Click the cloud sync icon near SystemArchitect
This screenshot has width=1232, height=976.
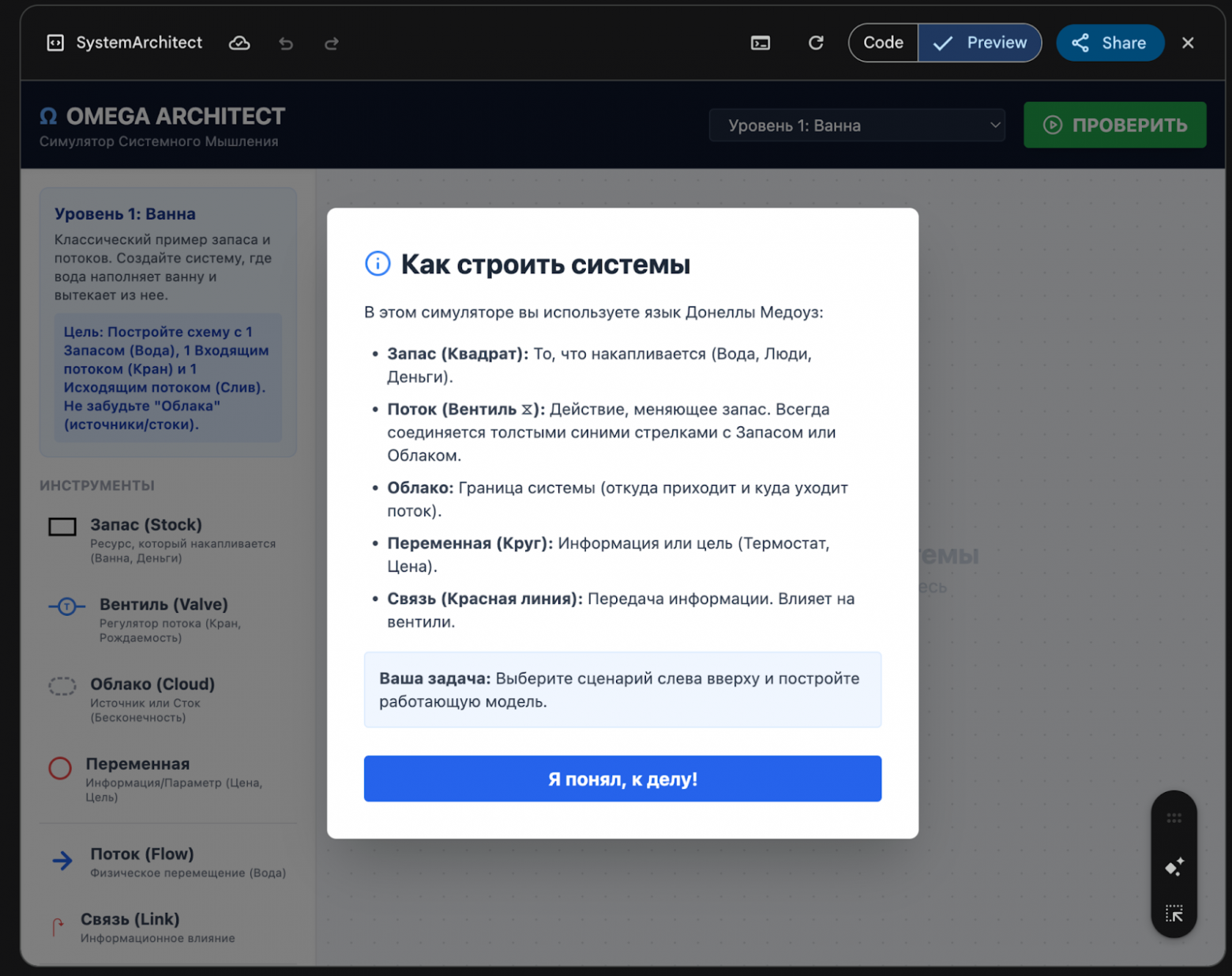239,43
